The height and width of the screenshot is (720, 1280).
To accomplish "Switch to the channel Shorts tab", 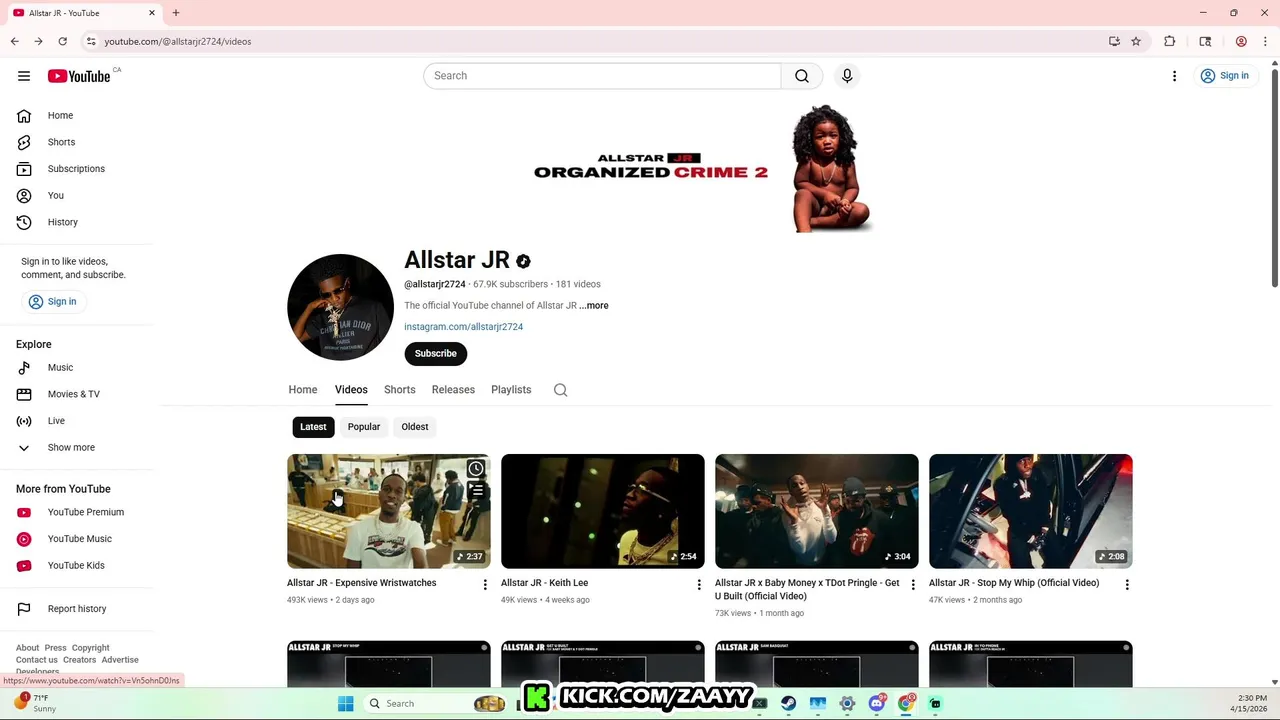I will point(400,390).
